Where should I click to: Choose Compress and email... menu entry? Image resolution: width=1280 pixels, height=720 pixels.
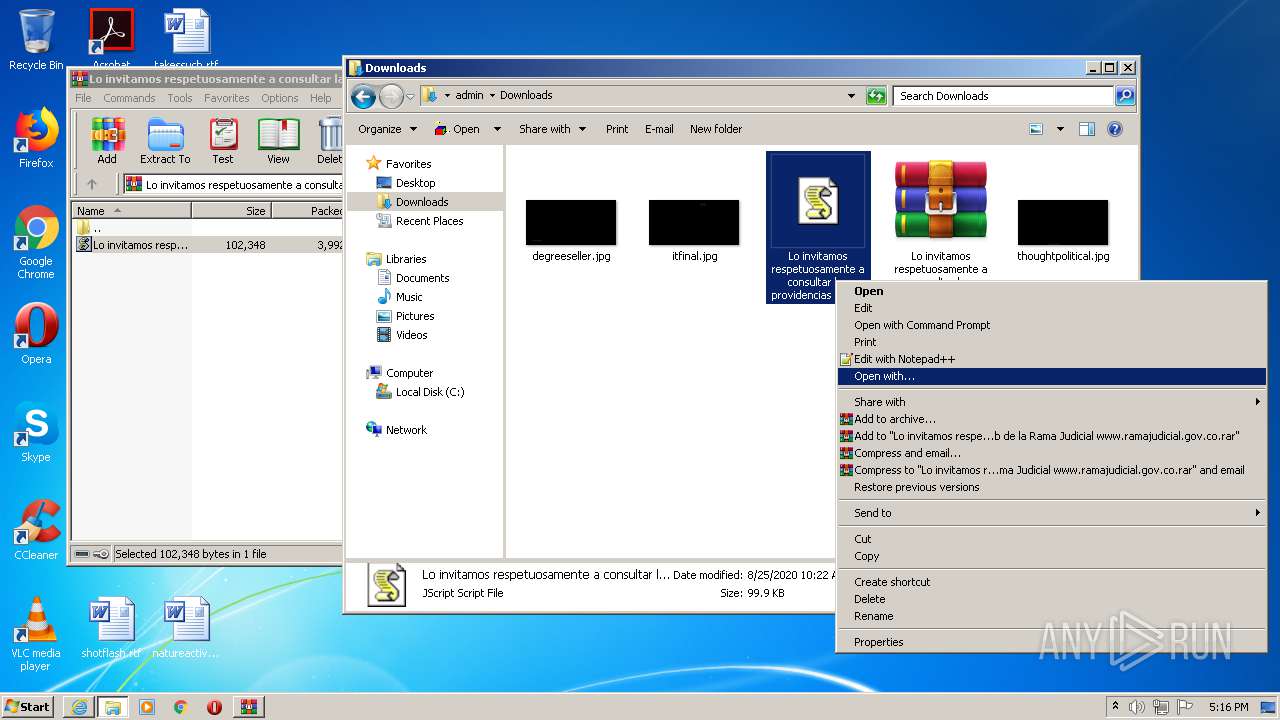1052,453
